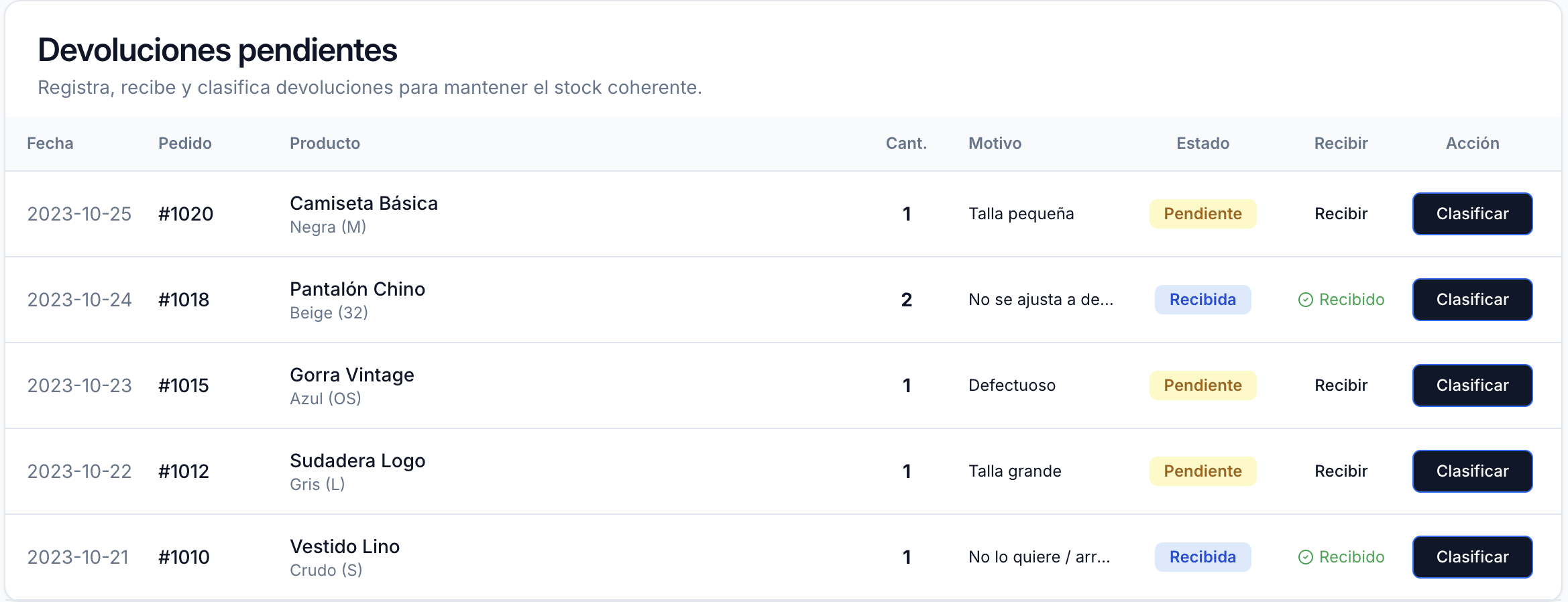This screenshot has height=602, width=1568.
Task: Select the product name Gorra Vintage
Action: 352,375
